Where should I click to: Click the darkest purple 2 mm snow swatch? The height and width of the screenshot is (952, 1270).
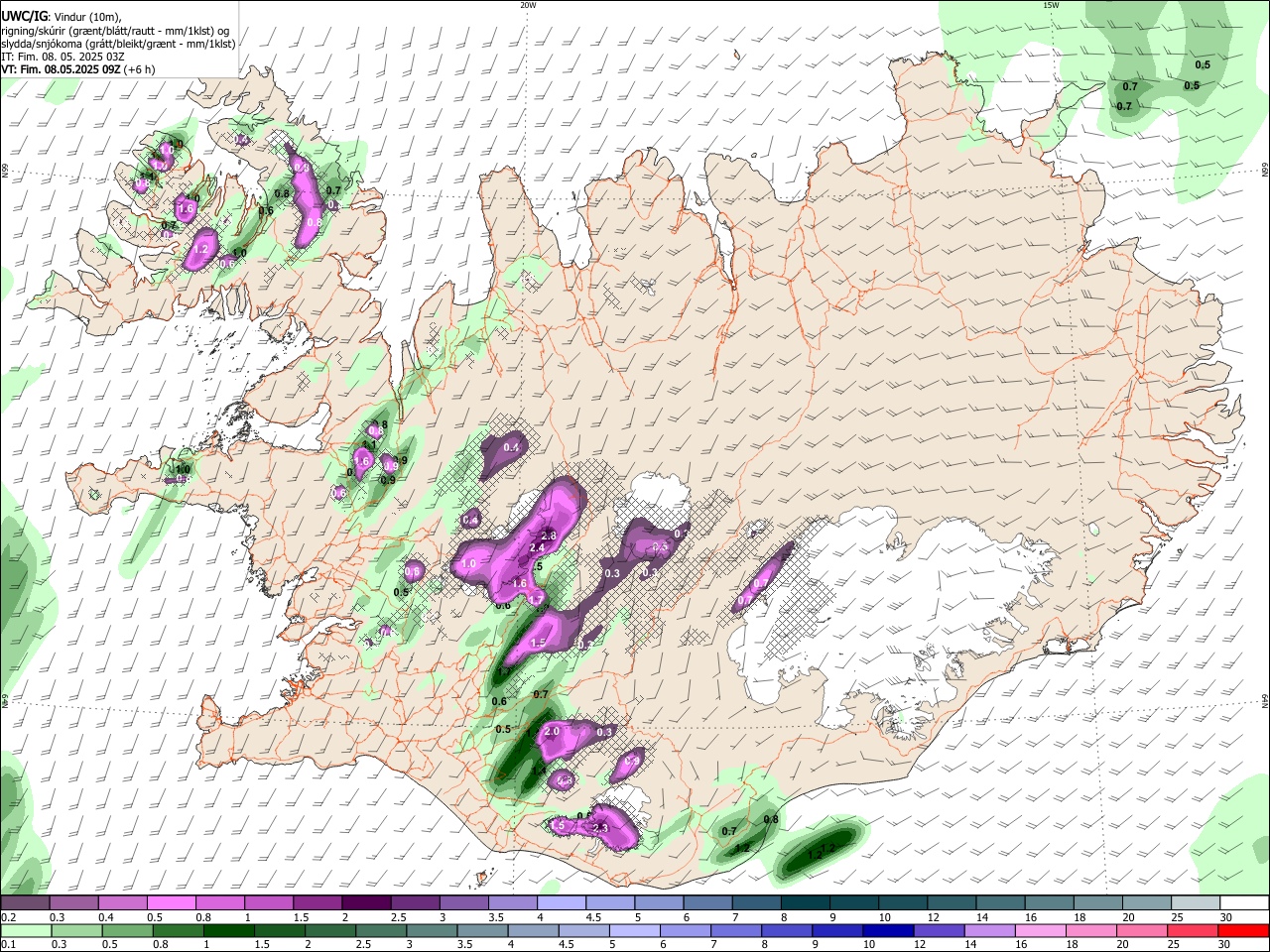(365, 903)
